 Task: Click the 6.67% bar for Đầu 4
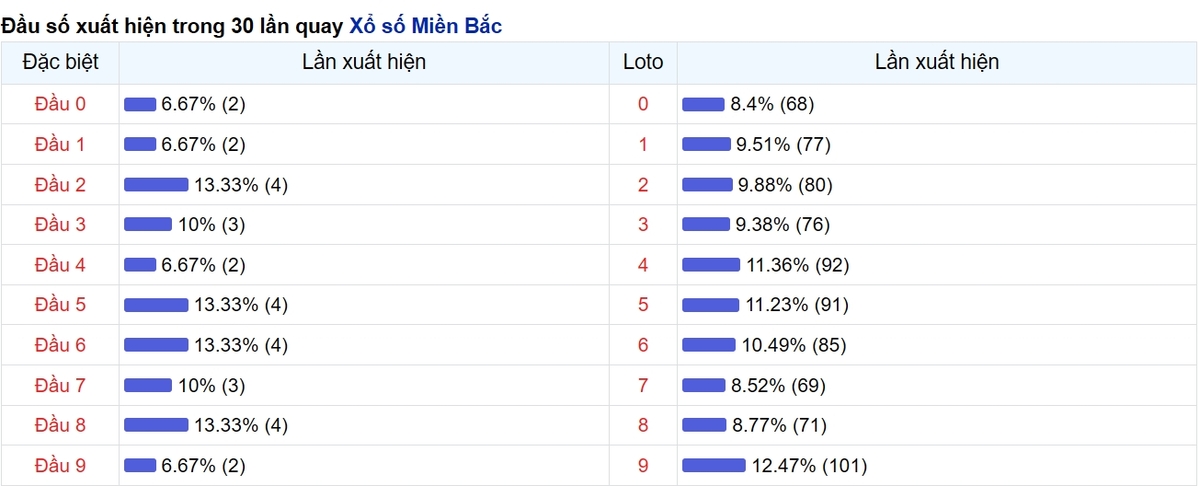[140, 264]
